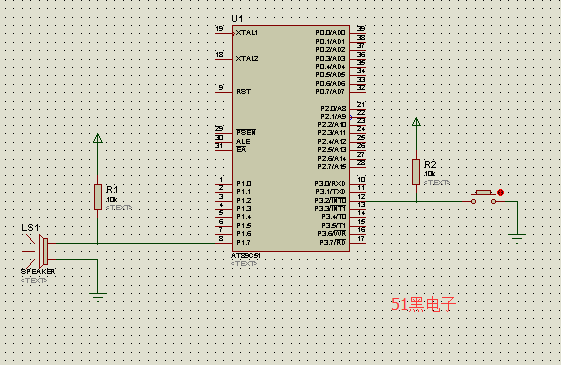Image resolution: width=561 pixels, height=365 pixels.
Task: Click pin number 13 beside P3.3/INT1
Action: coord(361,205)
